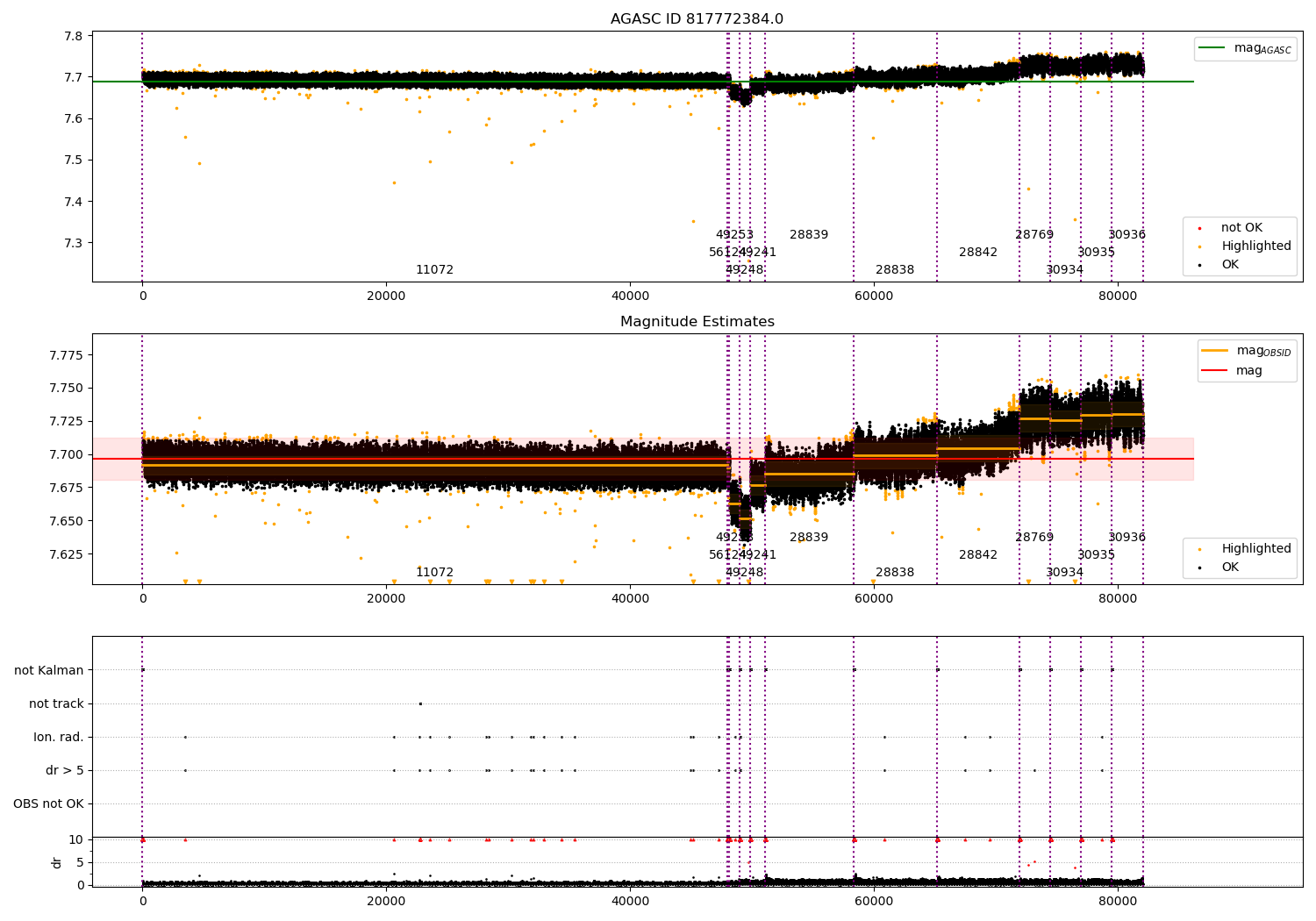Click the title "AGASC ID 817772384.0"
1316x921 pixels.
tap(697, 19)
